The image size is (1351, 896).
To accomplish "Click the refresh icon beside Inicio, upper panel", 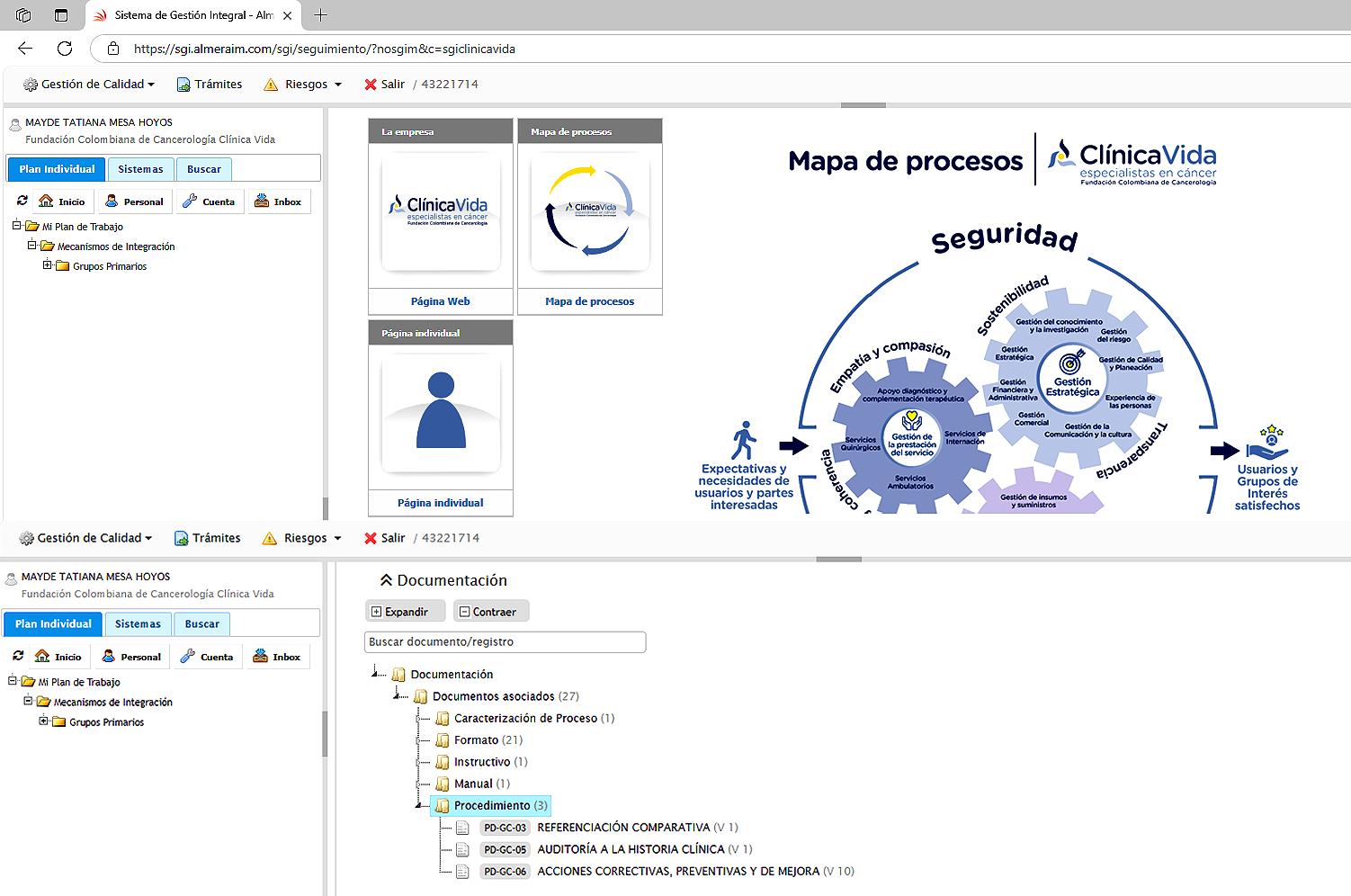I will pyautogui.click(x=22, y=201).
